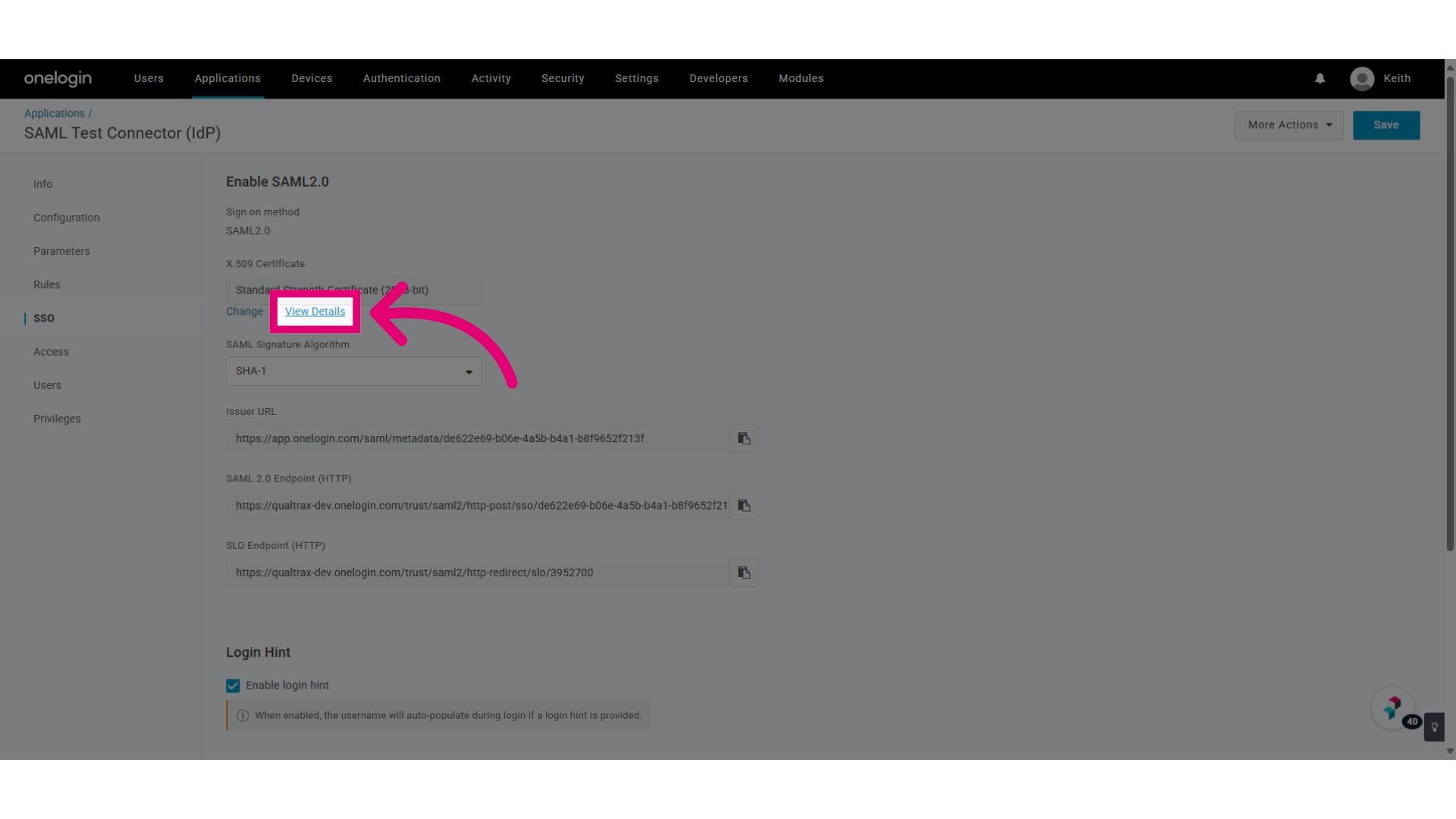This screenshot has width=1456, height=819.
Task: Click the user avatar icon
Action: pyautogui.click(x=1362, y=78)
